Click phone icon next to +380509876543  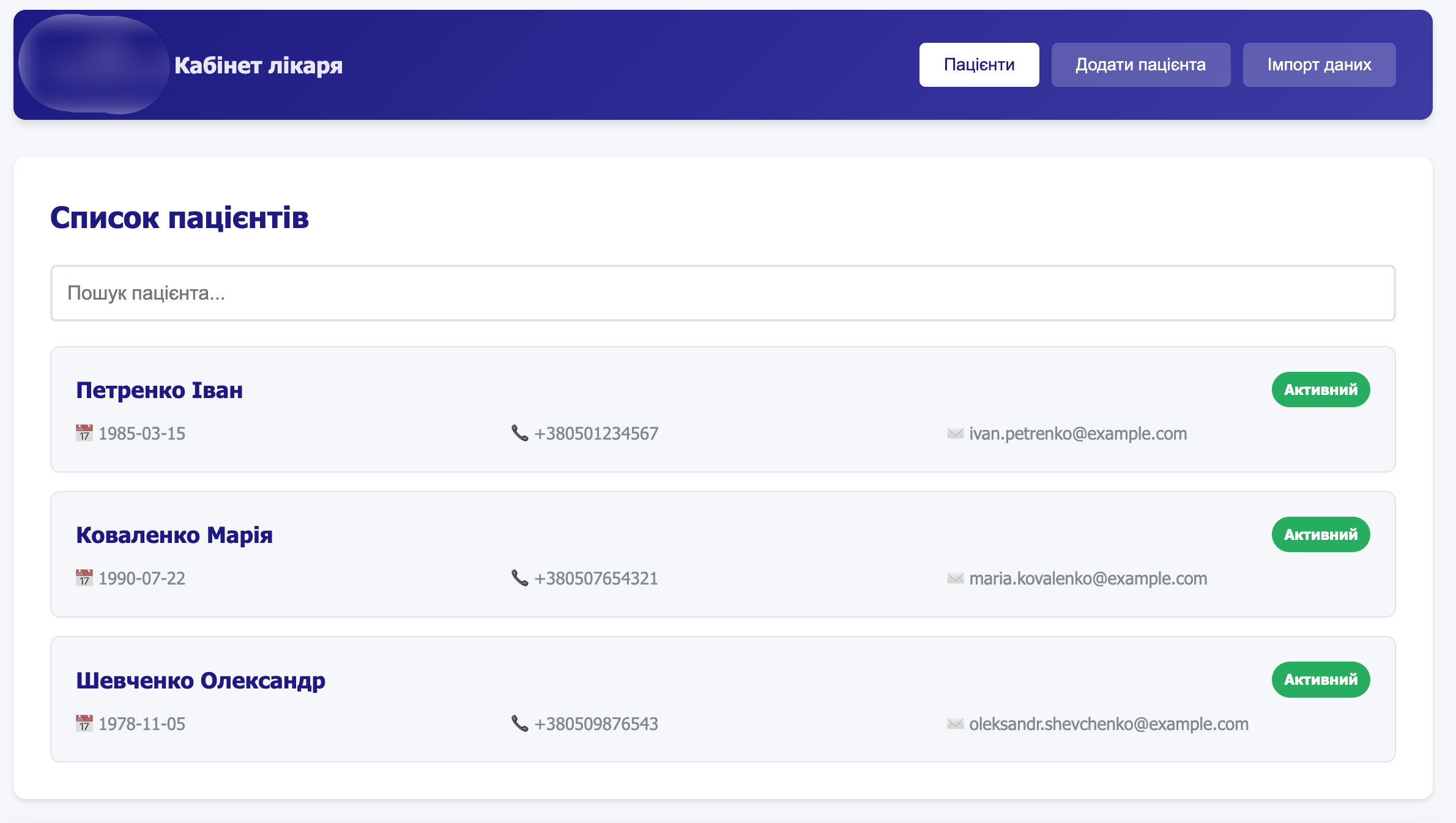519,723
